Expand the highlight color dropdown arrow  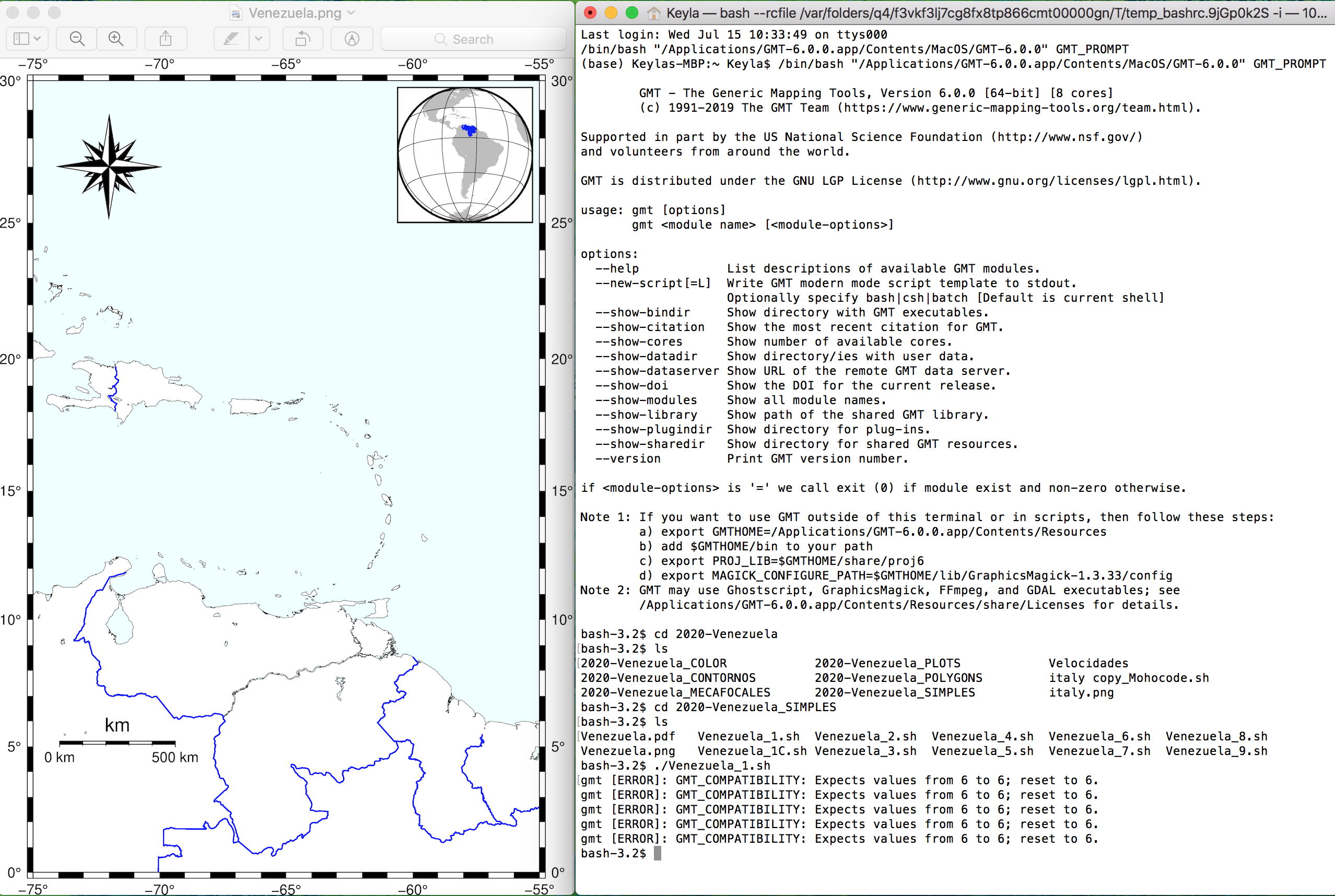pos(259,39)
